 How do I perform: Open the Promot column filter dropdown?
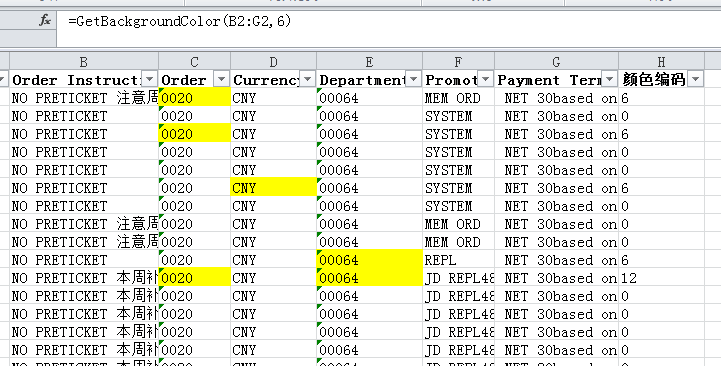pos(486,79)
